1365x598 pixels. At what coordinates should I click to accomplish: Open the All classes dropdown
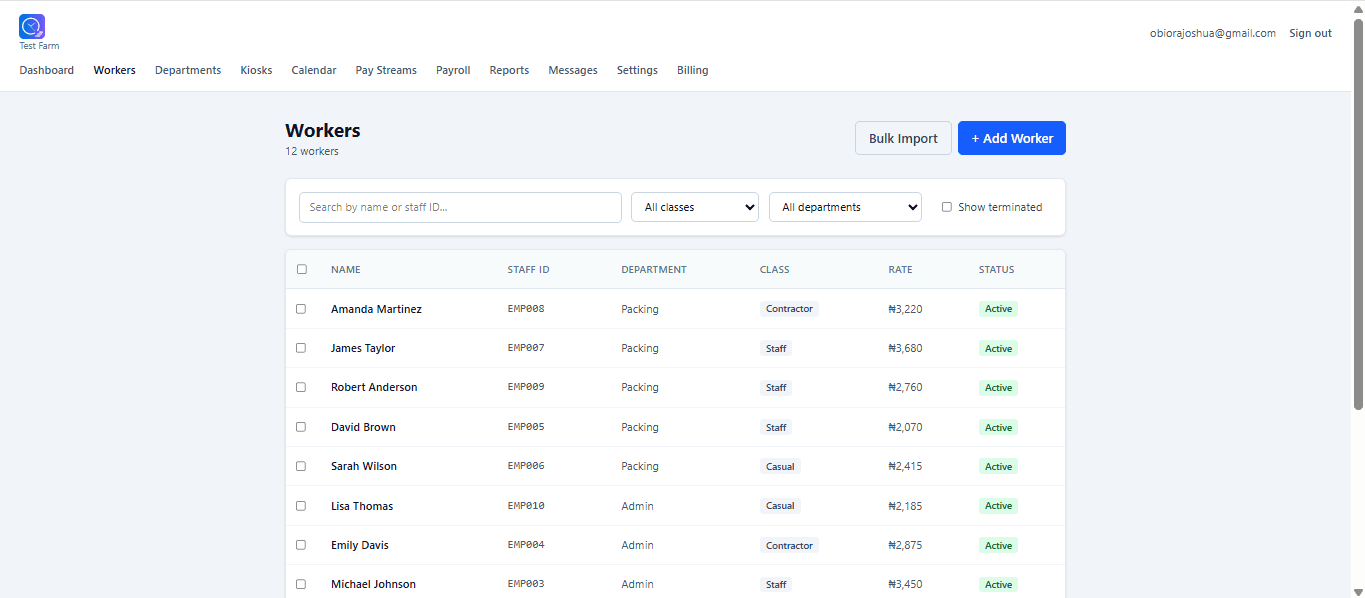coord(695,207)
